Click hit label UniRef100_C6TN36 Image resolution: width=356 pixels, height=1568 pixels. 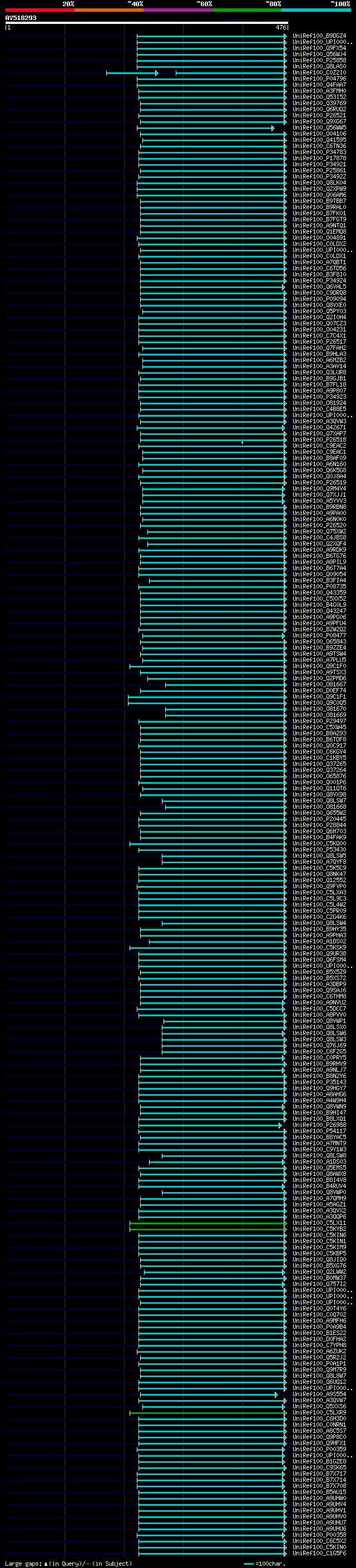[319, 146]
